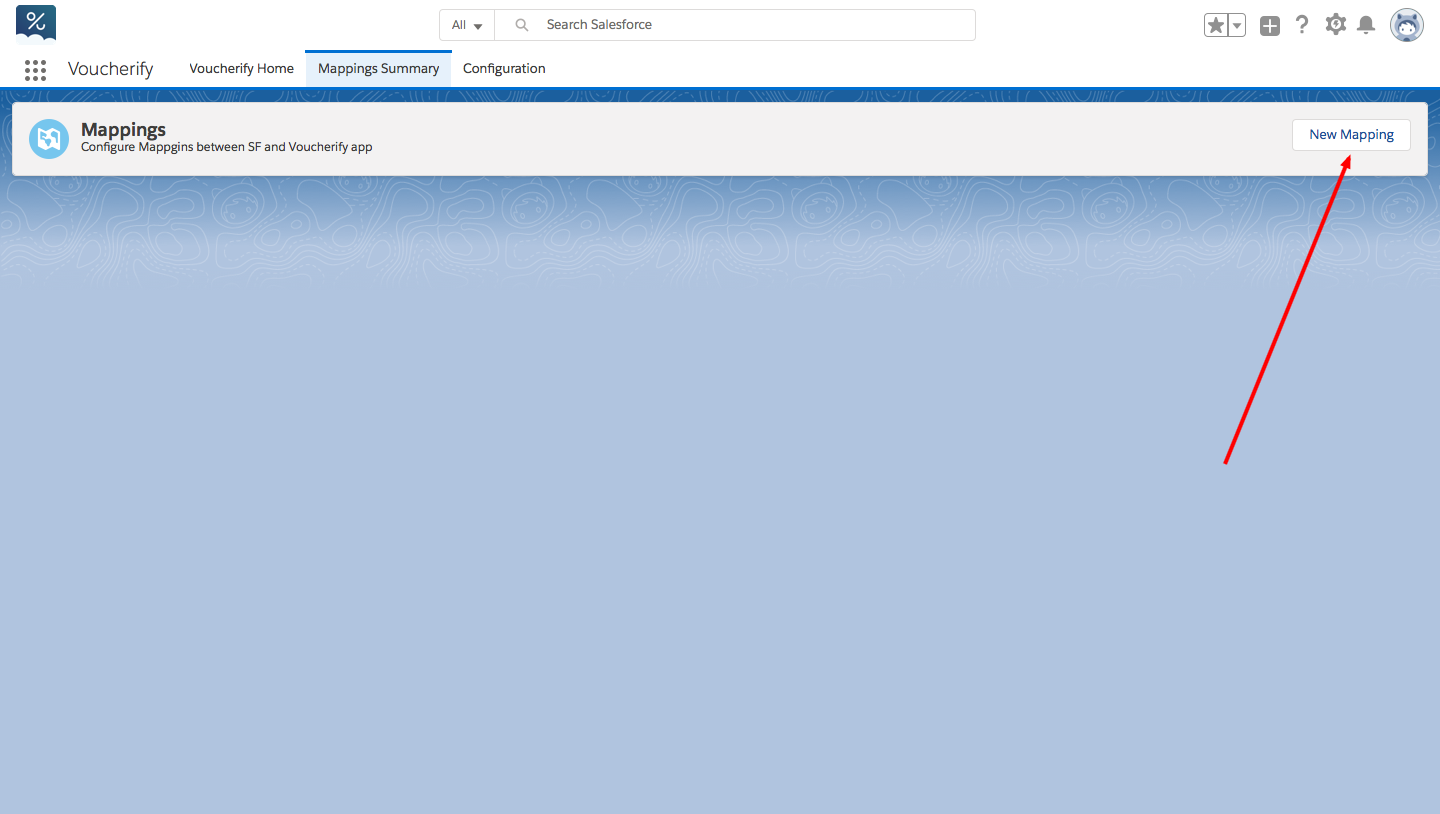Screen dimensions: 1440x814
Task: Open the Configuration tab
Action: [x=504, y=69]
